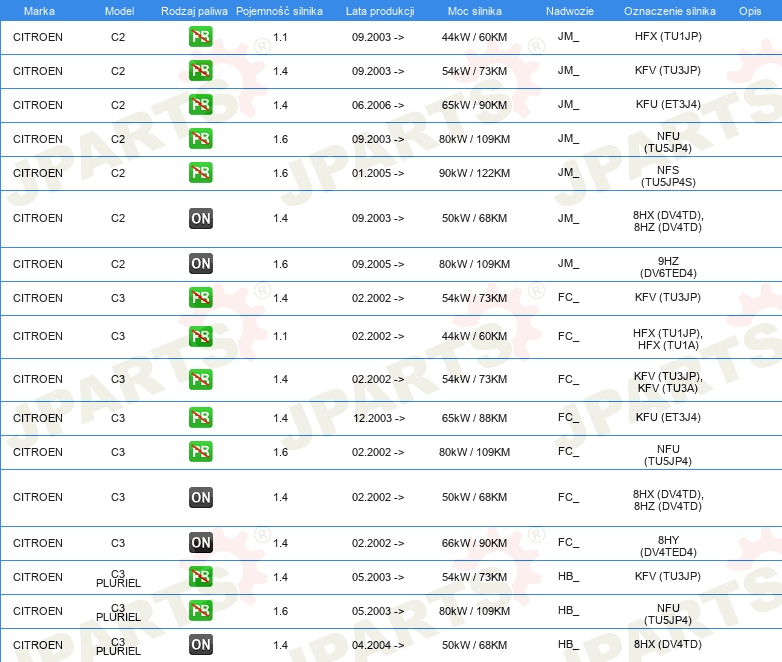The width and height of the screenshot is (782, 662).
Task: Click PB icon for C3 88KM row
Action: [x=200, y=418]
